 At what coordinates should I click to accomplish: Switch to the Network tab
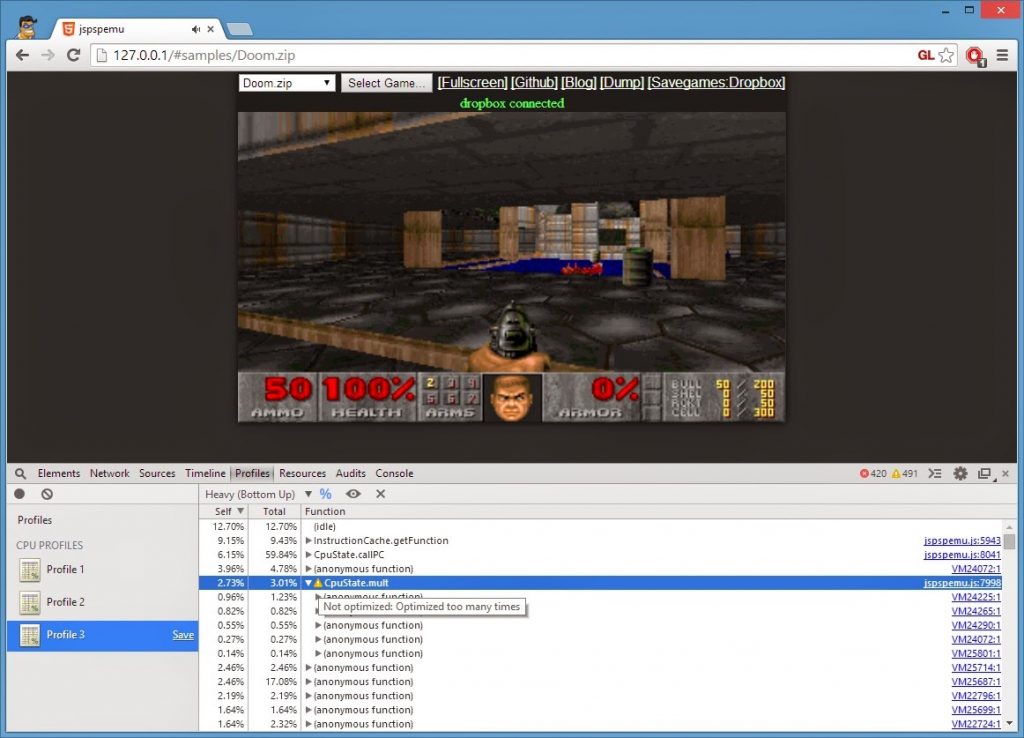pos(109,474)
